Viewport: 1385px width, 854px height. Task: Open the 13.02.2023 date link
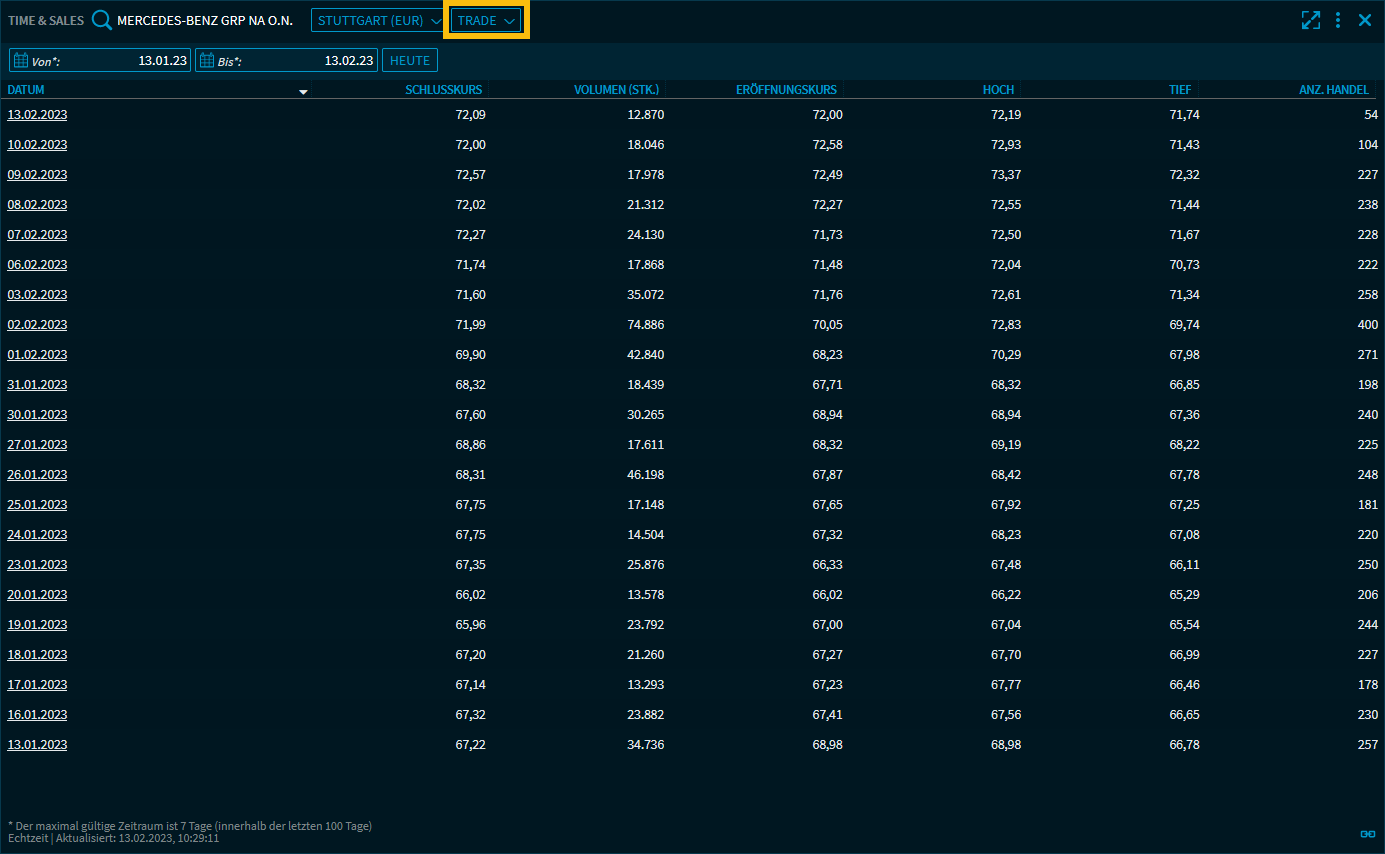(x=37, y=114)
